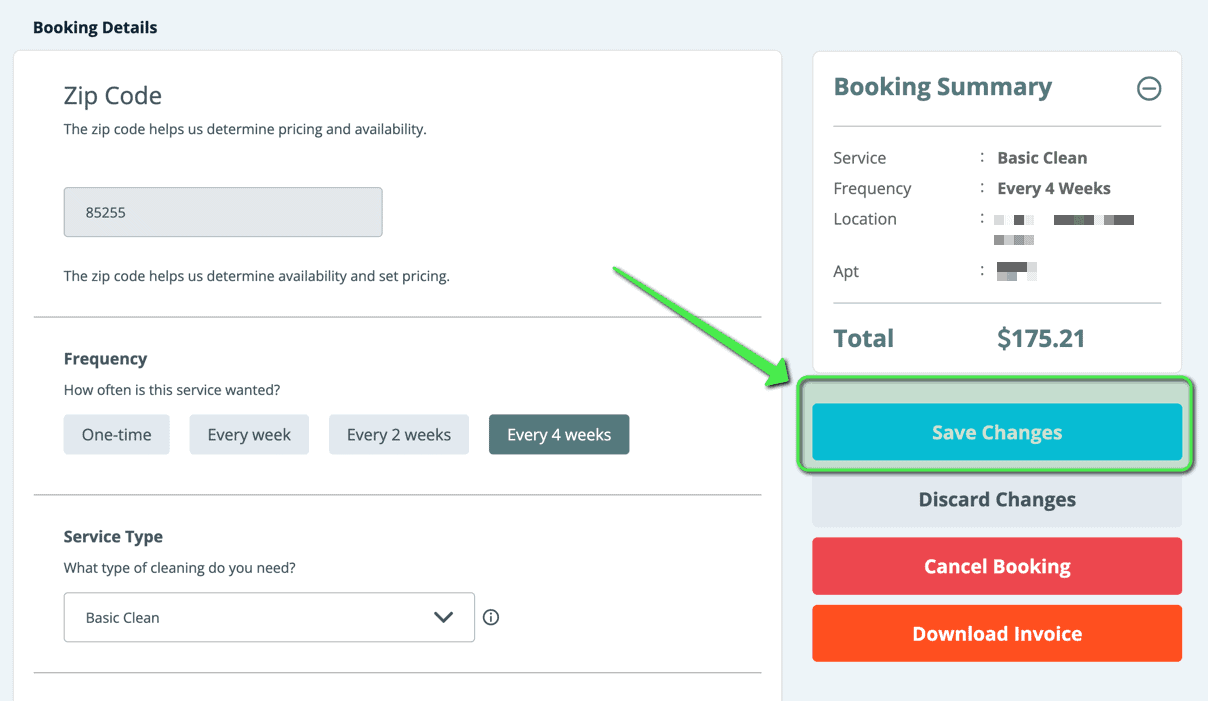This screenshot has width=1208, height=701.
Task: Click the Service Type section label
Action: [x=113, y=536]
